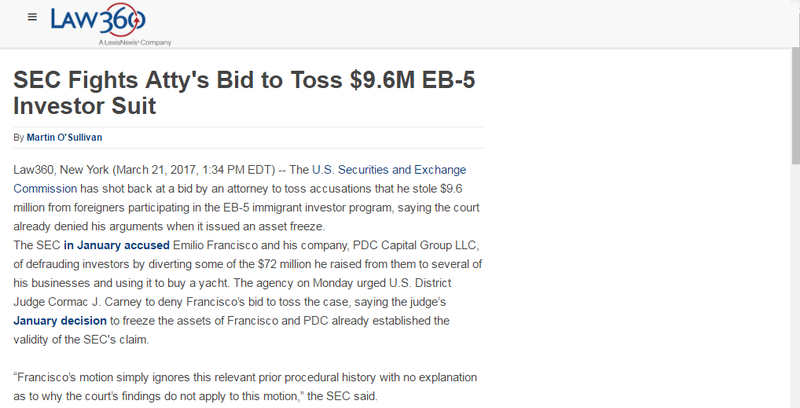Open the "in January accused" link
This screenshot has height=408, width=800.
pyautogui.click(x=116, y=245)
